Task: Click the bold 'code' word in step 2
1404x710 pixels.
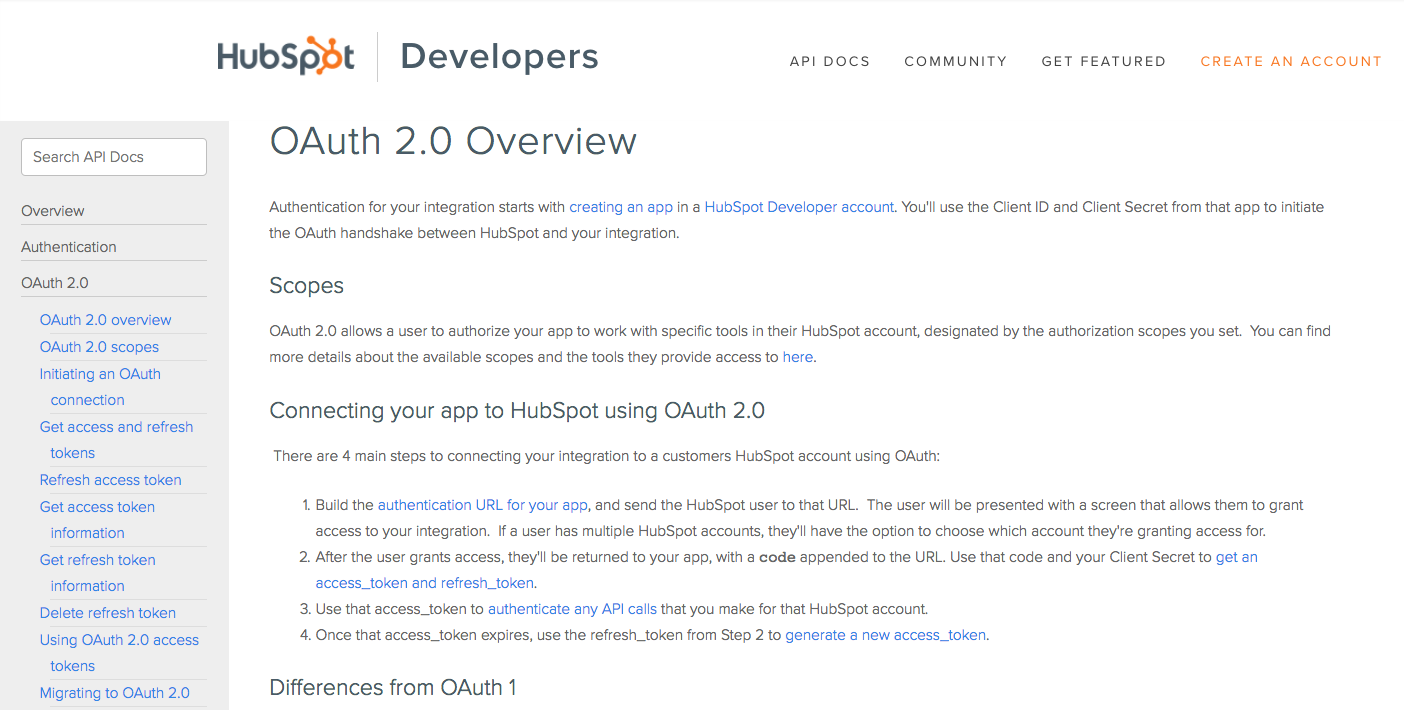Action: 777,557
